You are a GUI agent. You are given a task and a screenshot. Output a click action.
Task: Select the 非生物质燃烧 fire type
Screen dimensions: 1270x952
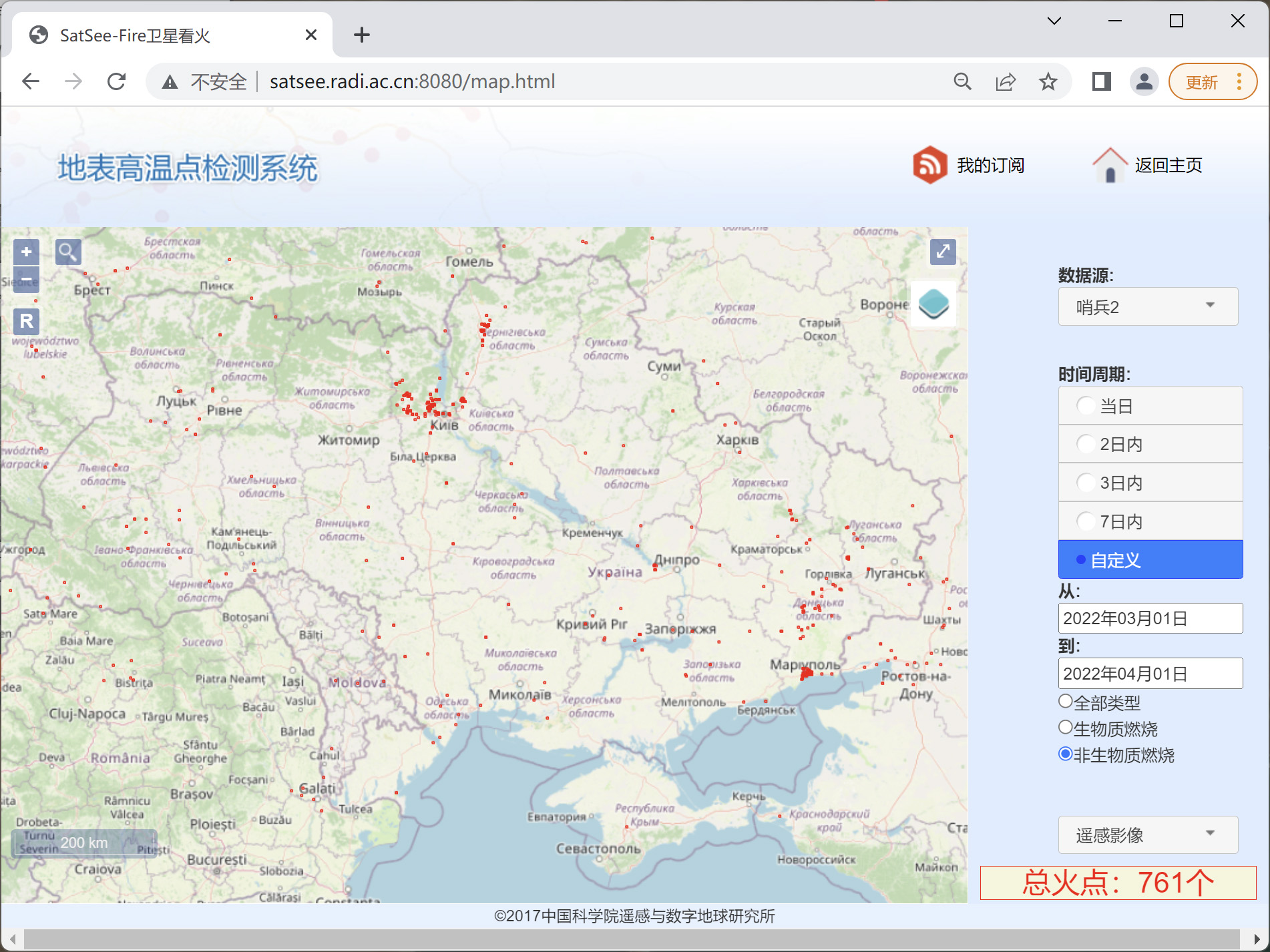tap(1066, 754)
